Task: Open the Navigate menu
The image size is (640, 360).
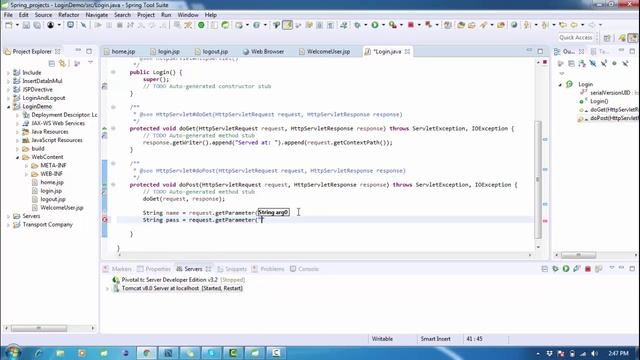Action: click(x=97, y=15)
